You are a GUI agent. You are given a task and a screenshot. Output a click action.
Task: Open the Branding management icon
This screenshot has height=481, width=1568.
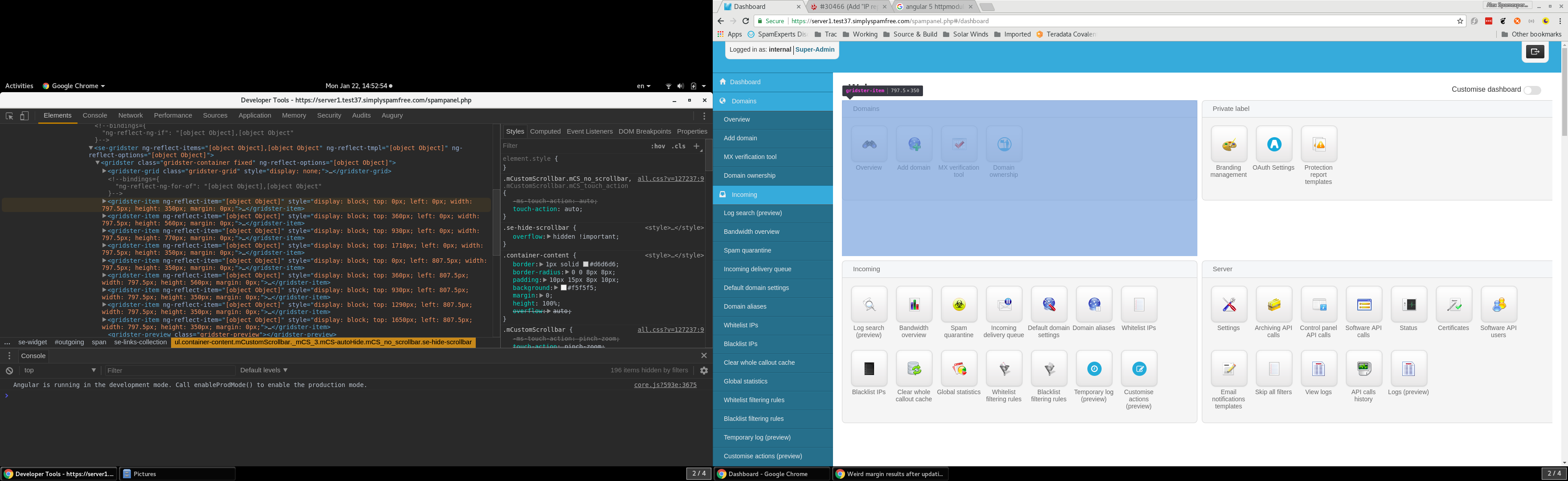(x=1229, y=144)
